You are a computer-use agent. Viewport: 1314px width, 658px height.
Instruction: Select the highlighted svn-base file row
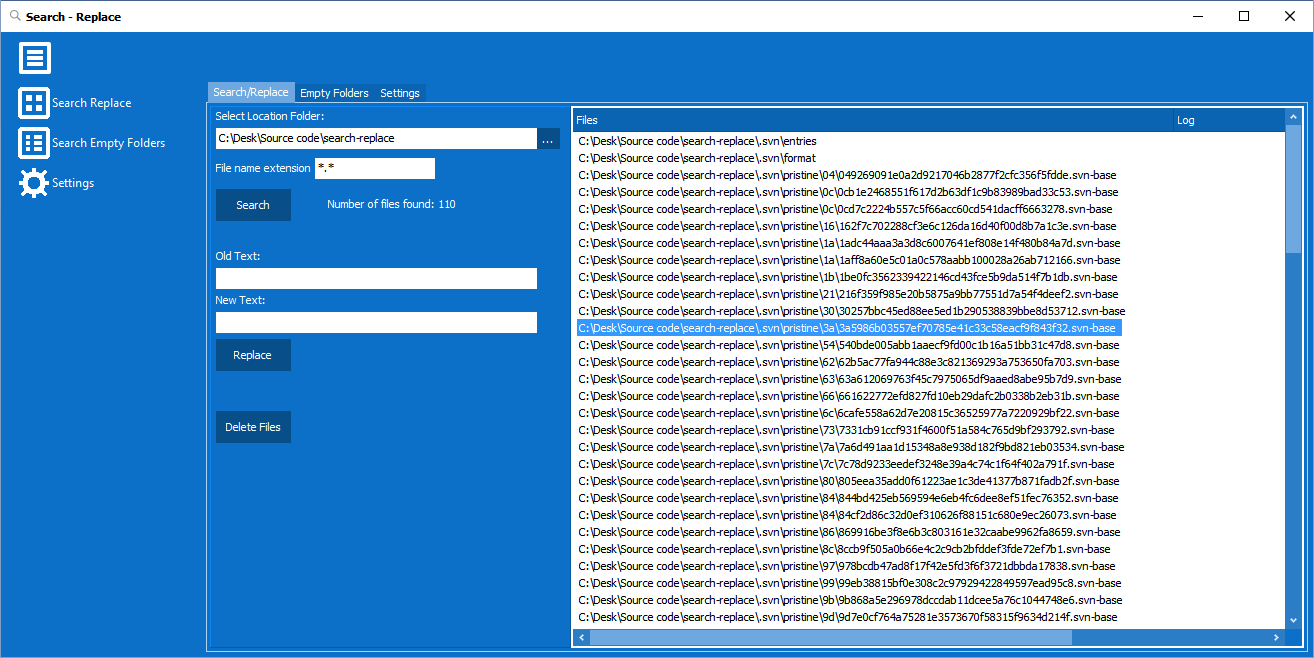tap(850, 327)
